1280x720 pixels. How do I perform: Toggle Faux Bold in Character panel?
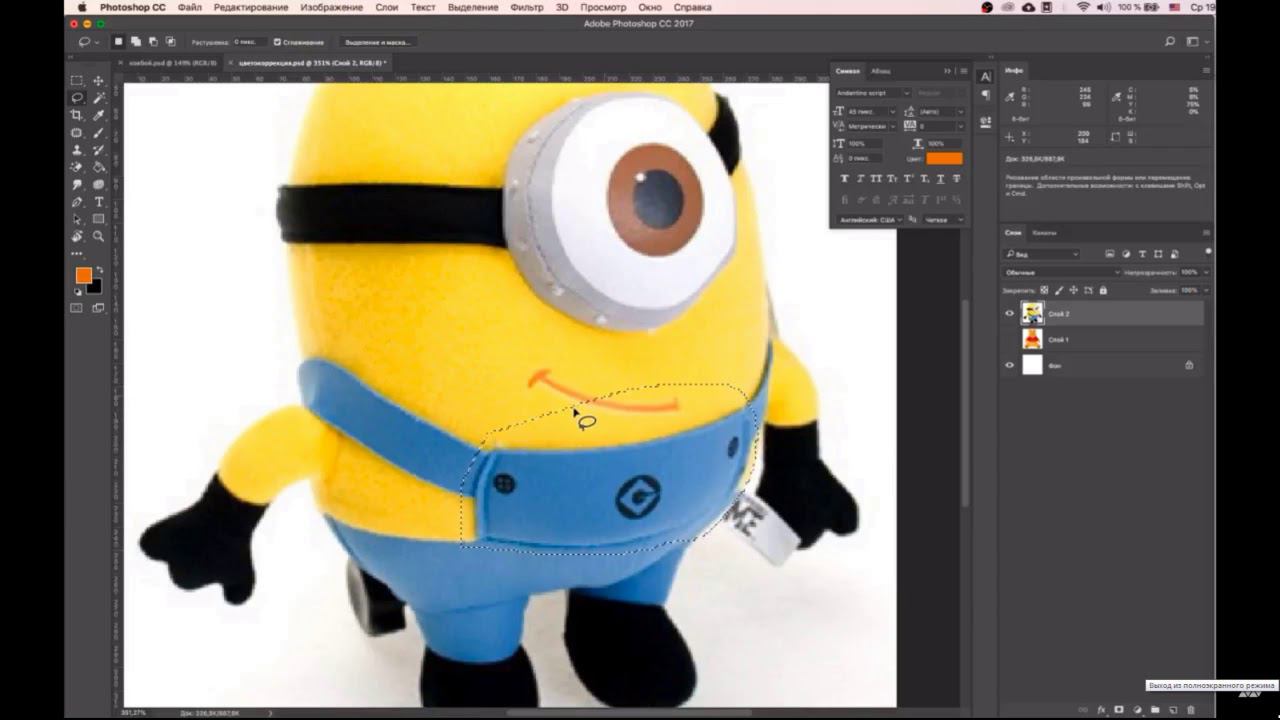[x=845, y=179]
